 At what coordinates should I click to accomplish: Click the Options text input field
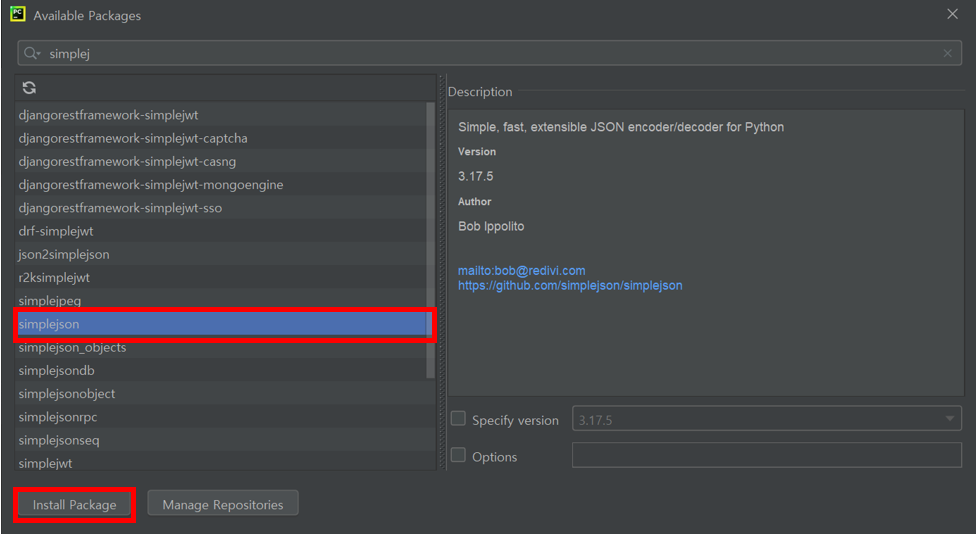(767, 455)
